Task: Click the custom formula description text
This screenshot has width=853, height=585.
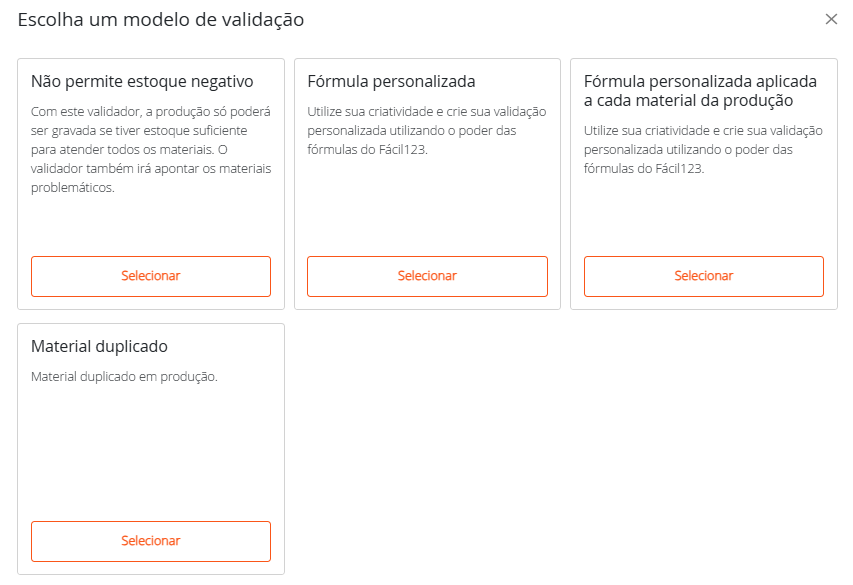Action: (x=425, y=130)
